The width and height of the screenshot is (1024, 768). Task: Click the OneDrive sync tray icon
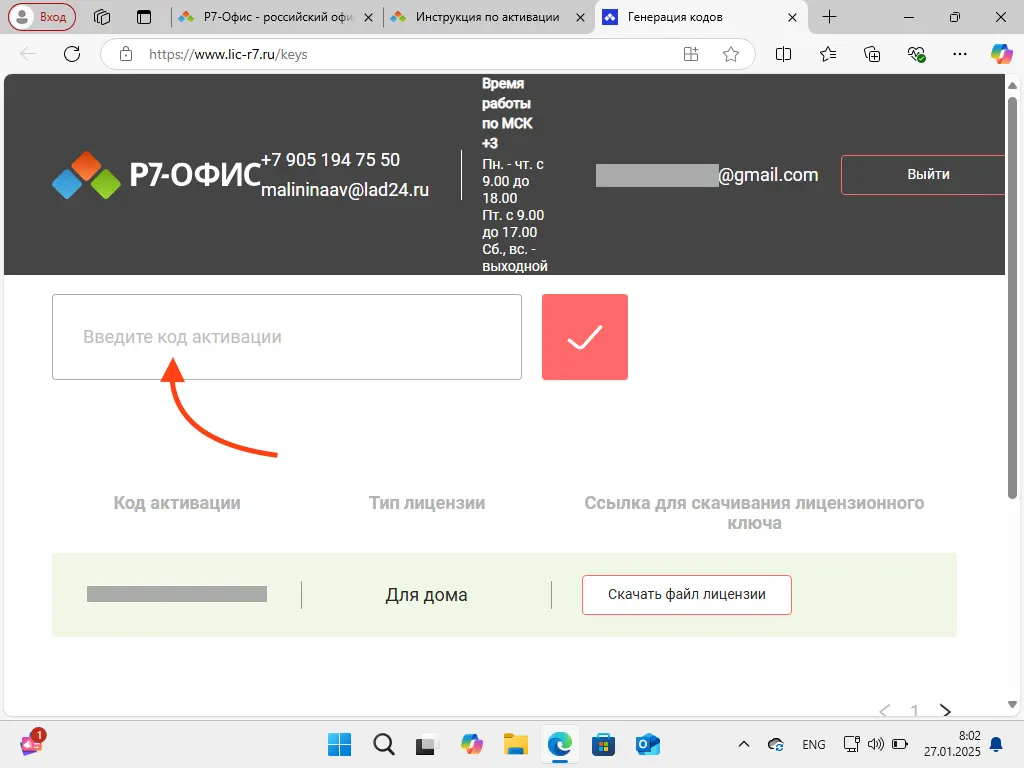coord(776,744)
